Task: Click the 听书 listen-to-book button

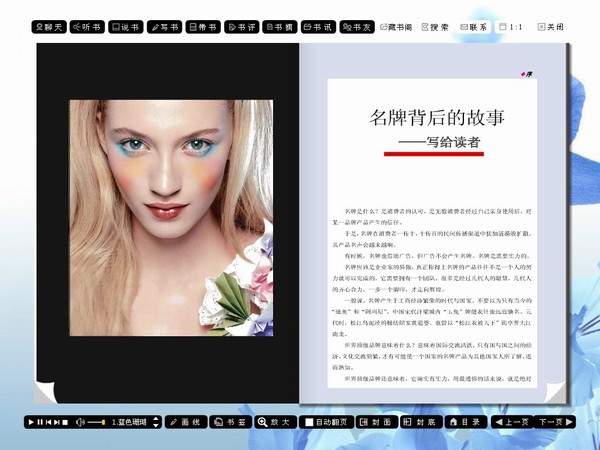Action: [x=87, y=27]
